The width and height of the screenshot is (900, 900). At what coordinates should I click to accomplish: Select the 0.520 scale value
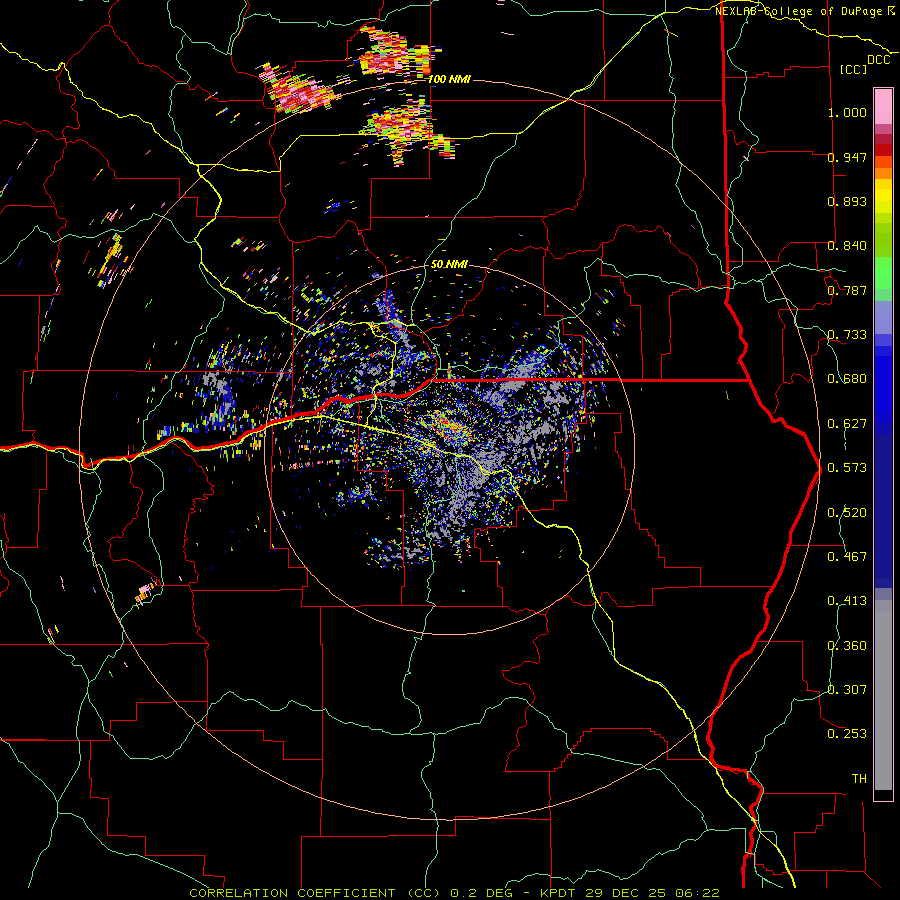(x=847, y=513)
